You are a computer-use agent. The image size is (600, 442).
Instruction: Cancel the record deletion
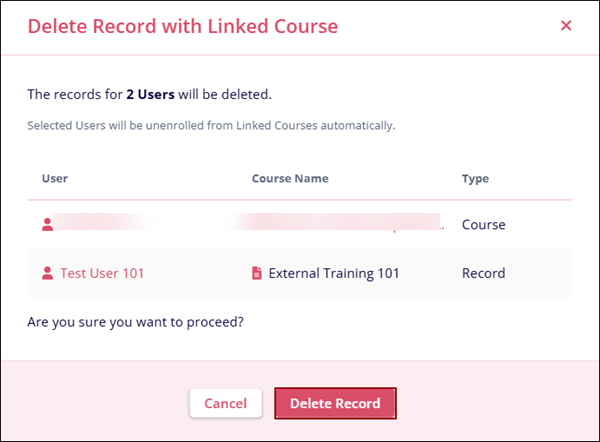(x=225, y=403)
